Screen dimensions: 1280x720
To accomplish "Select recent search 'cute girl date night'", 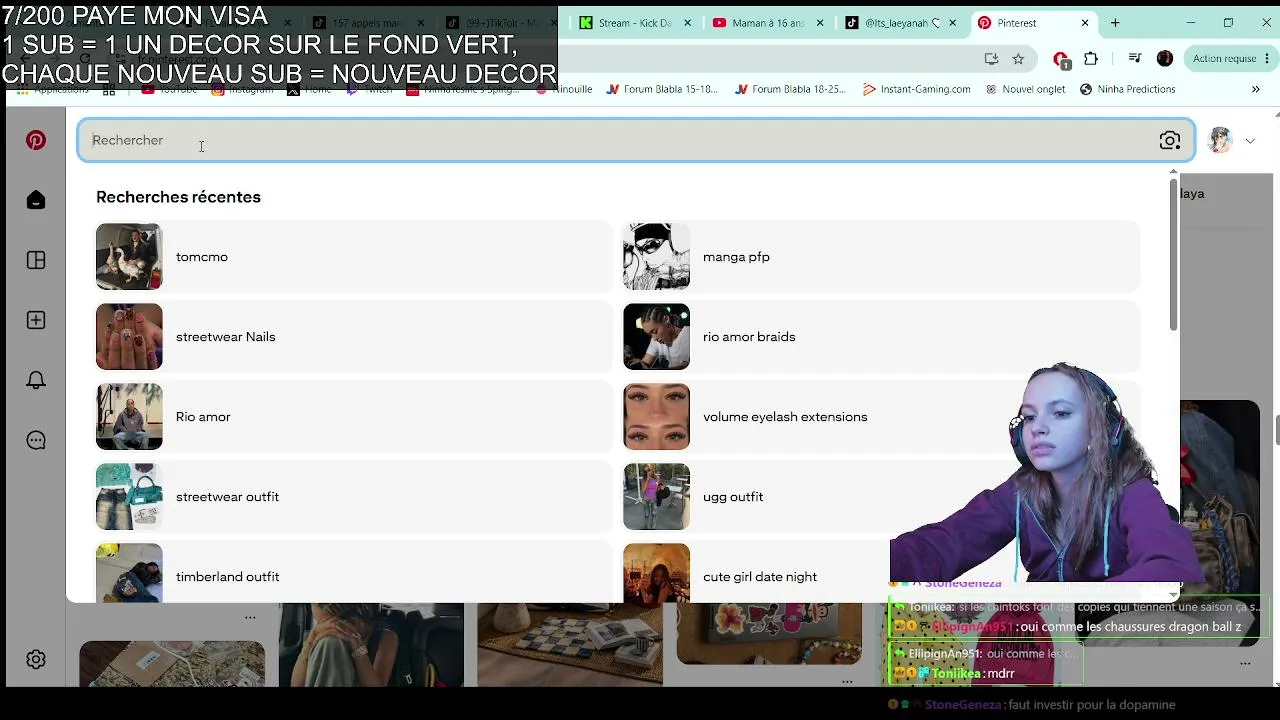I will click(x=881, y=573).
